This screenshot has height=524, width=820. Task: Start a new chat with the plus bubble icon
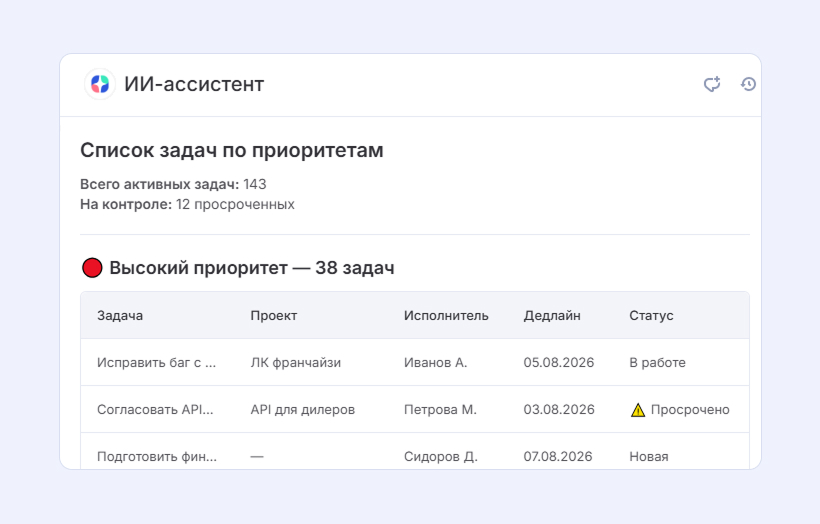(x=712, y=84)
